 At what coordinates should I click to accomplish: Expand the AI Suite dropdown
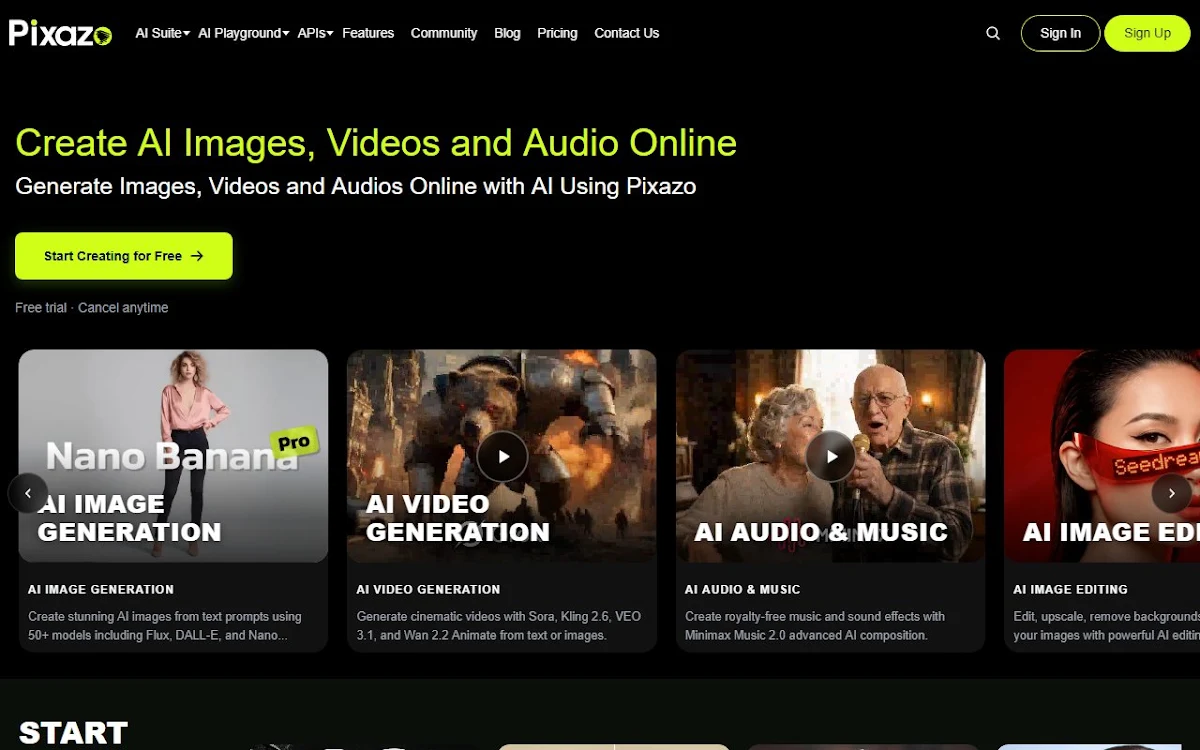162,33
